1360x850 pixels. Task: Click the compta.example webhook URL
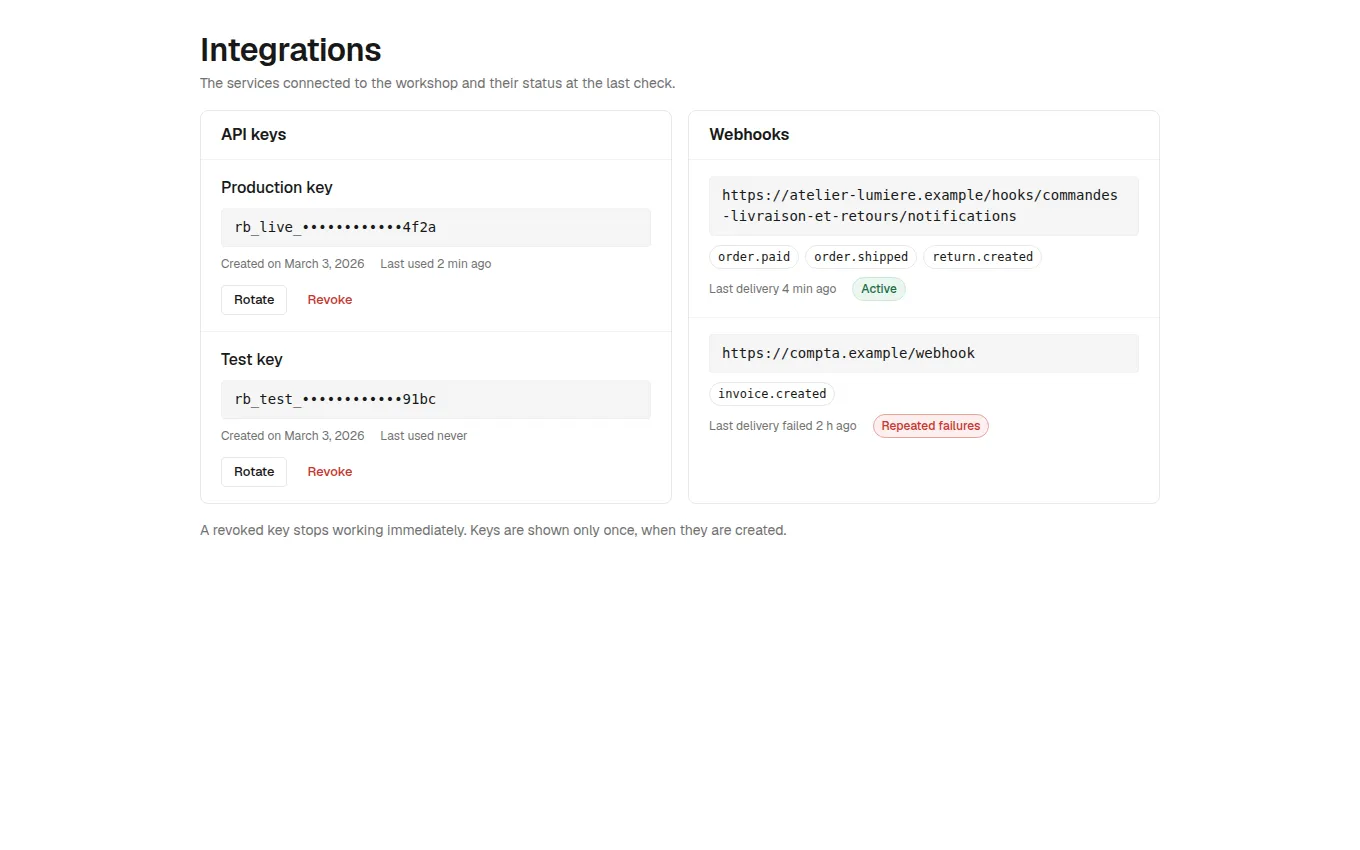924,353
